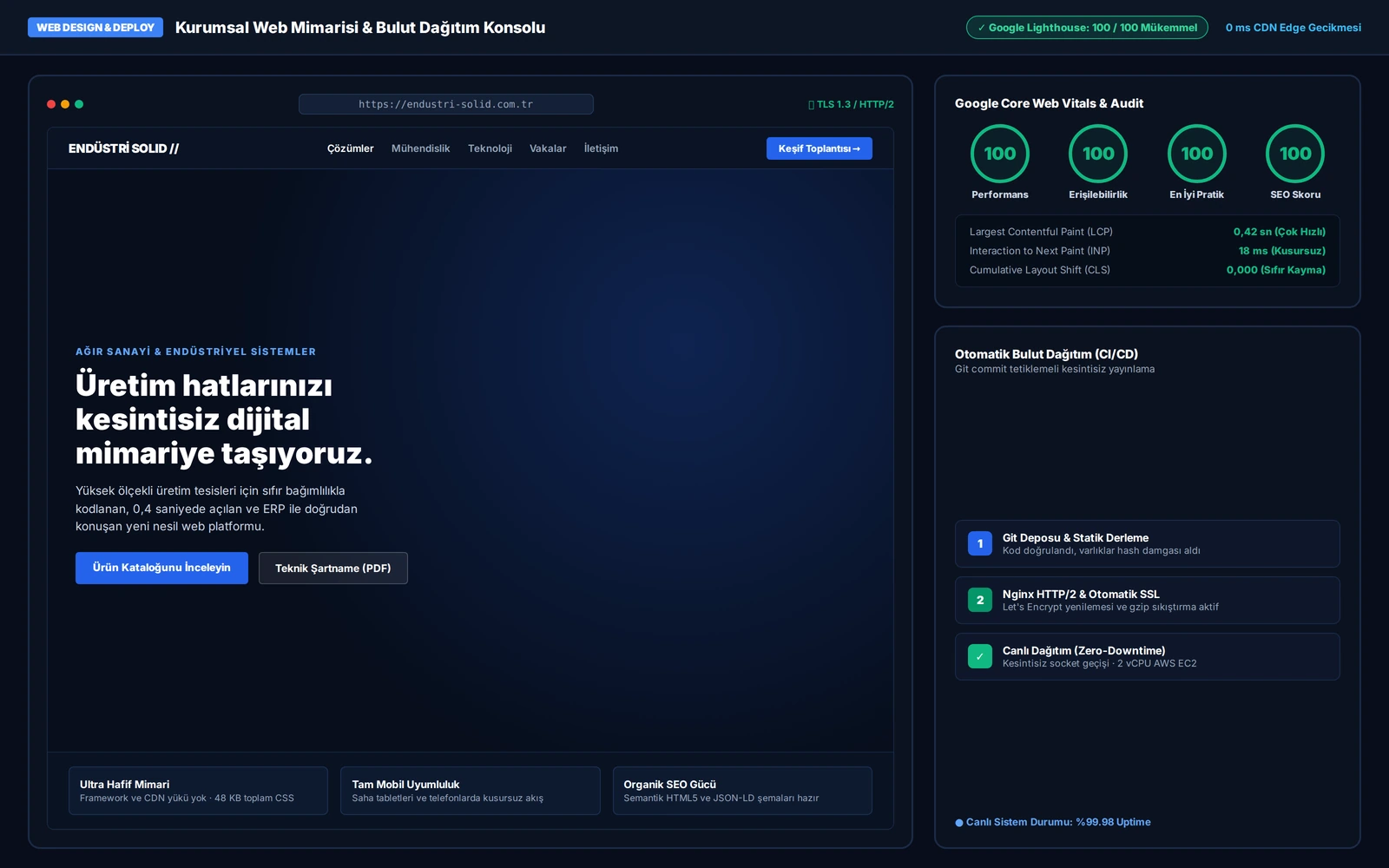
Task: Click the "0,000 (Sıfır Kayma)" CLS value
Action: tap(1276, 270)
